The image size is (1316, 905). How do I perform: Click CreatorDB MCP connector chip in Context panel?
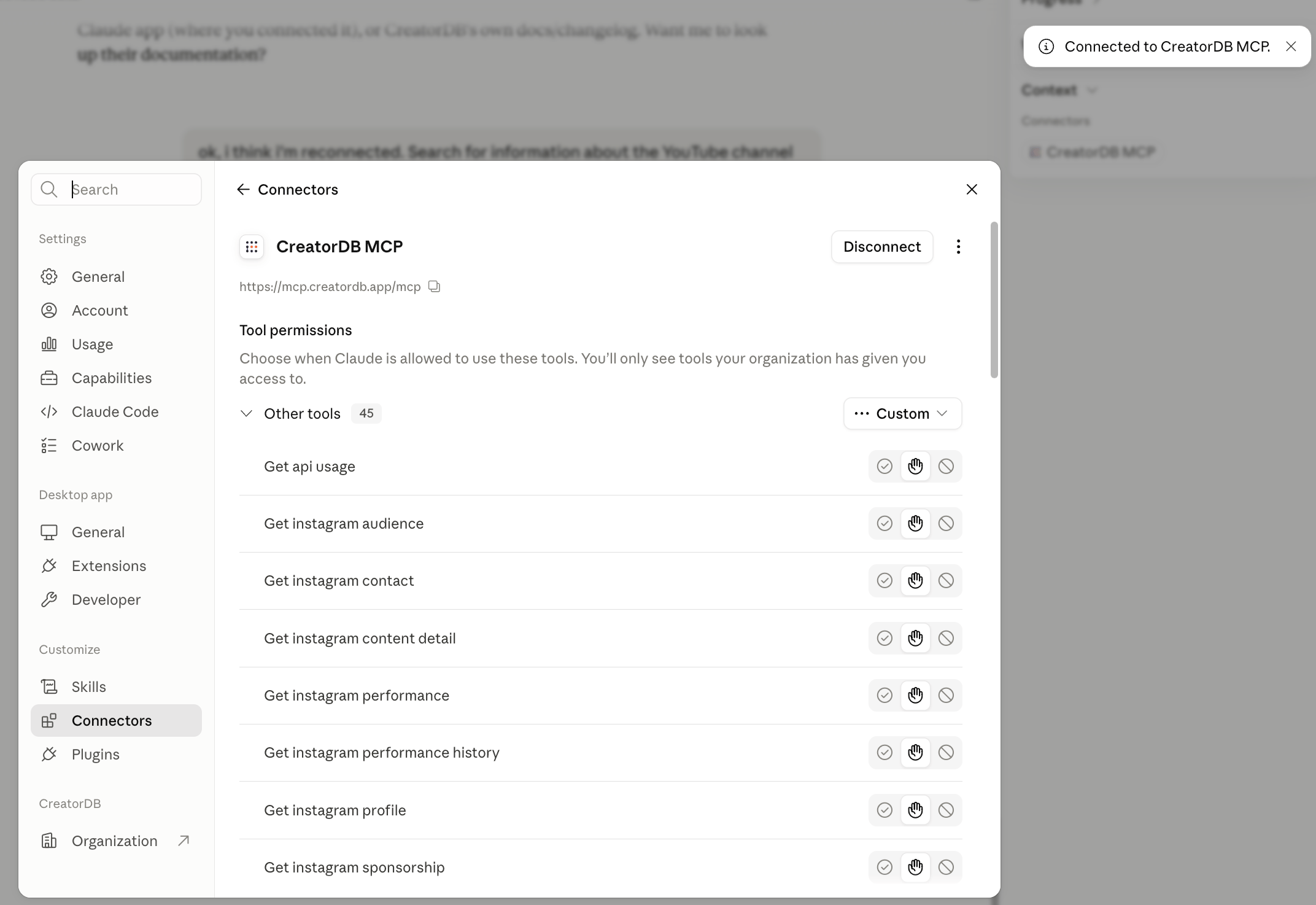pyautogui.click(x=1093, y=152)
